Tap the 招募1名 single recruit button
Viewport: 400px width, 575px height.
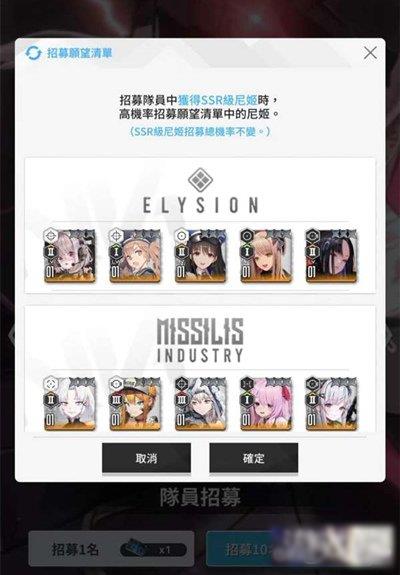(x=111, y=549)
